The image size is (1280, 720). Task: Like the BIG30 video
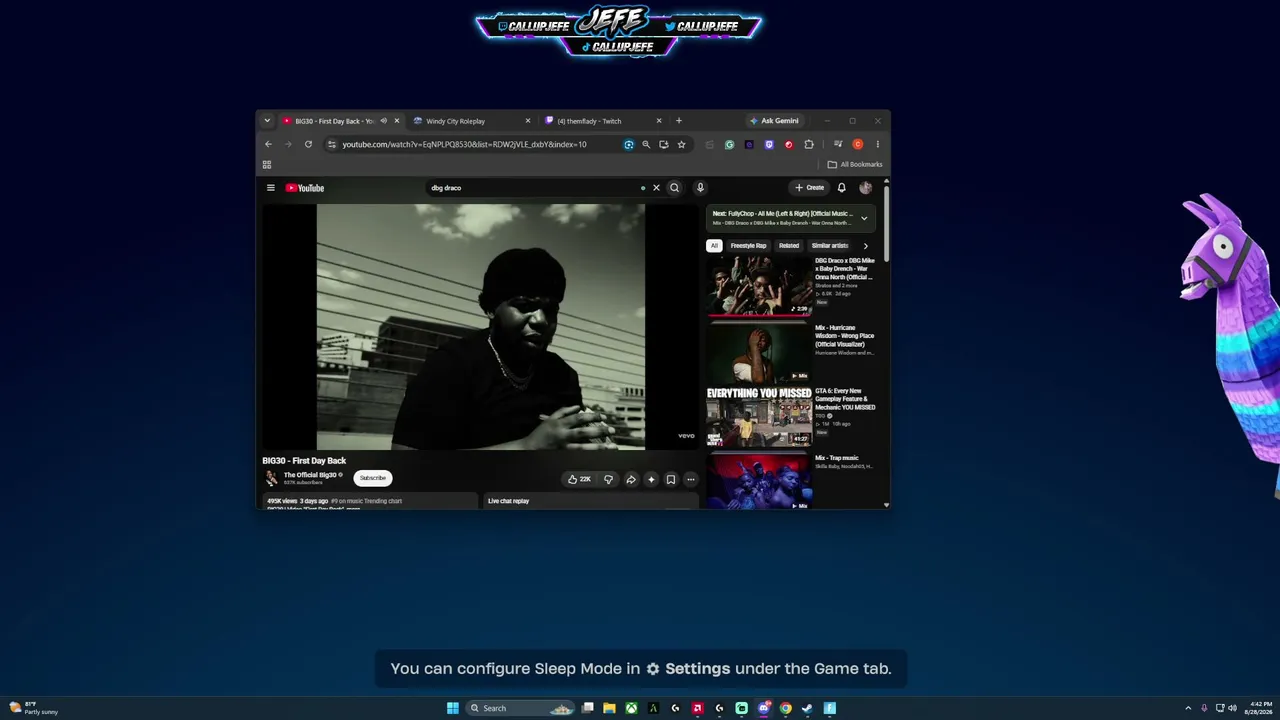tap(579, 479)
